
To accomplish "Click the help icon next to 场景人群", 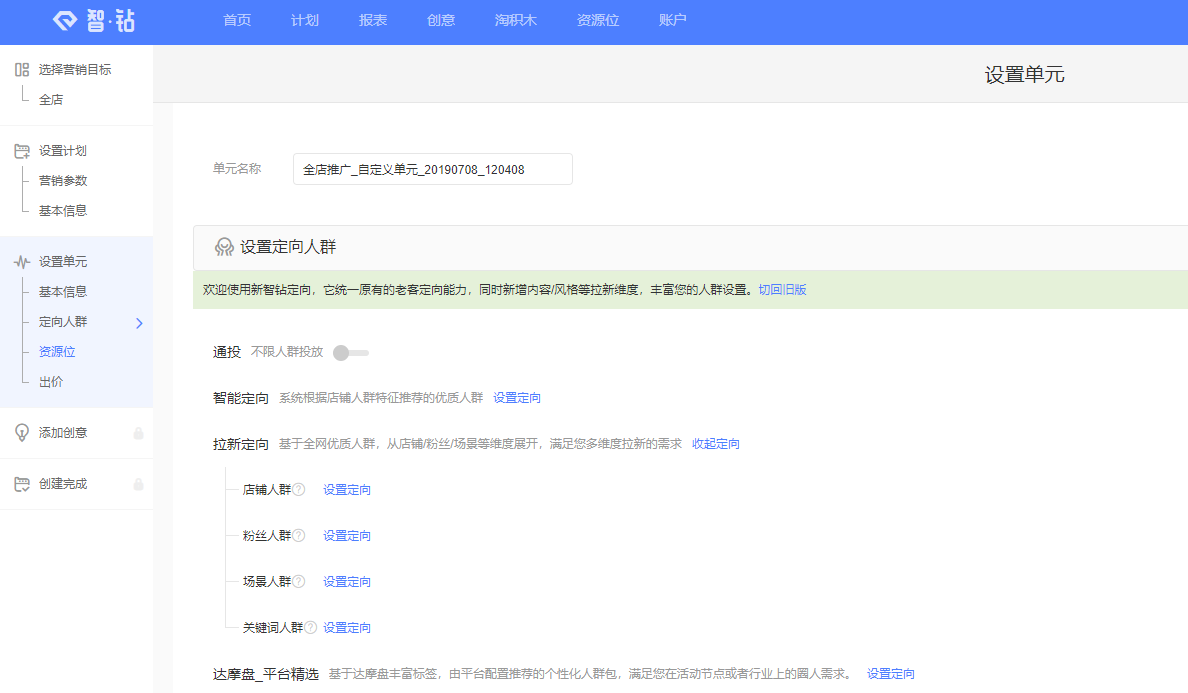I will [x=299, y=582].
